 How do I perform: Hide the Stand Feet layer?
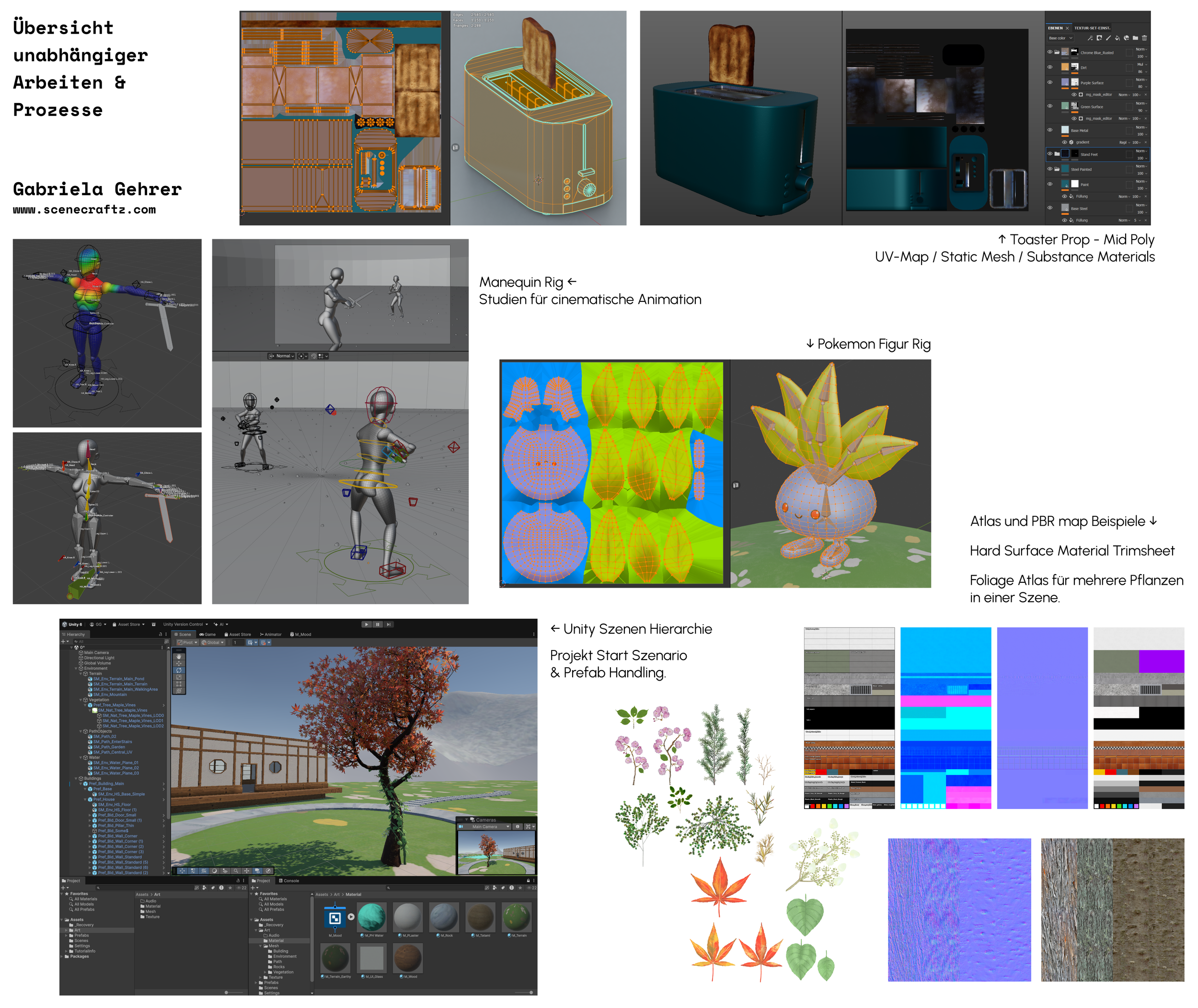coord(1049,154)
